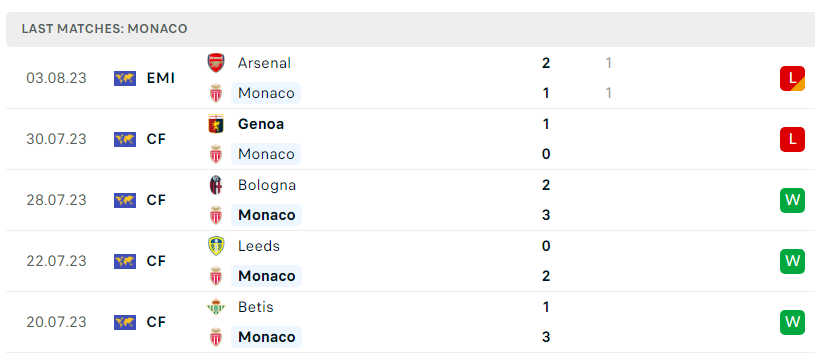Click world flag icon beside EMI
This screenshot has height=362, width=815.
pos(125,79)
